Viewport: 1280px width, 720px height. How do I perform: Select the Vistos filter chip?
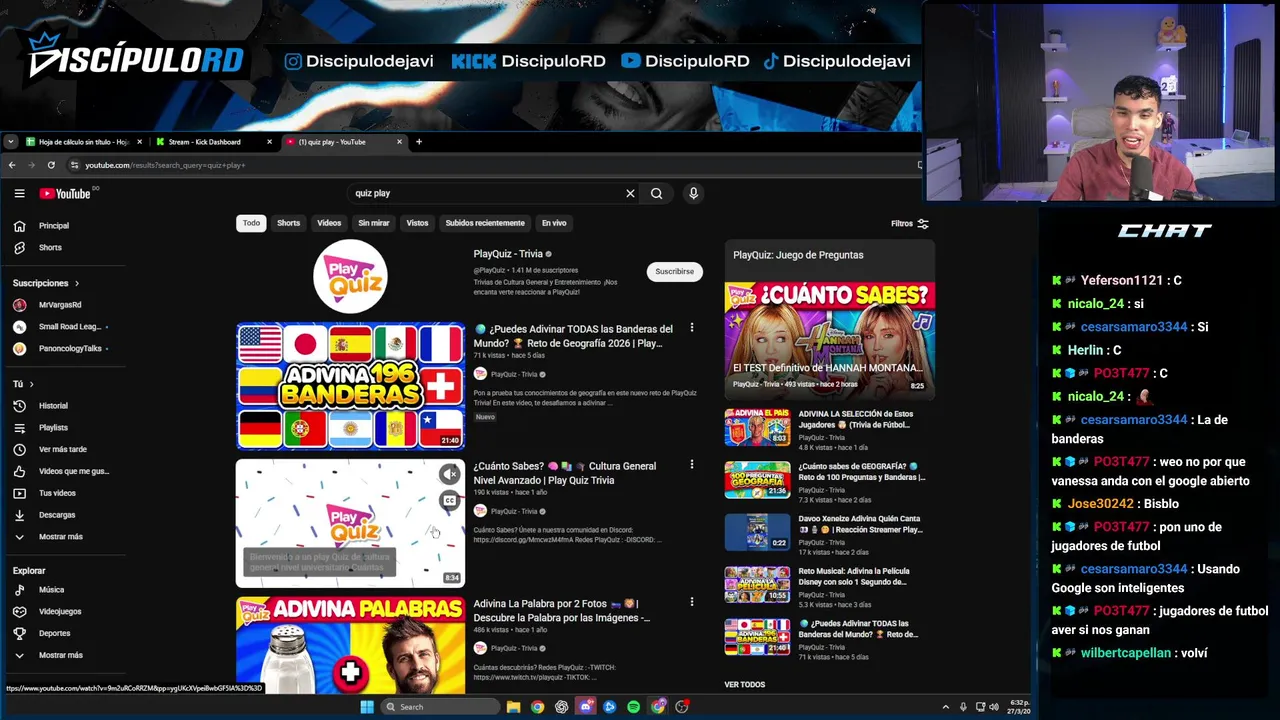[x=417, y=223]
